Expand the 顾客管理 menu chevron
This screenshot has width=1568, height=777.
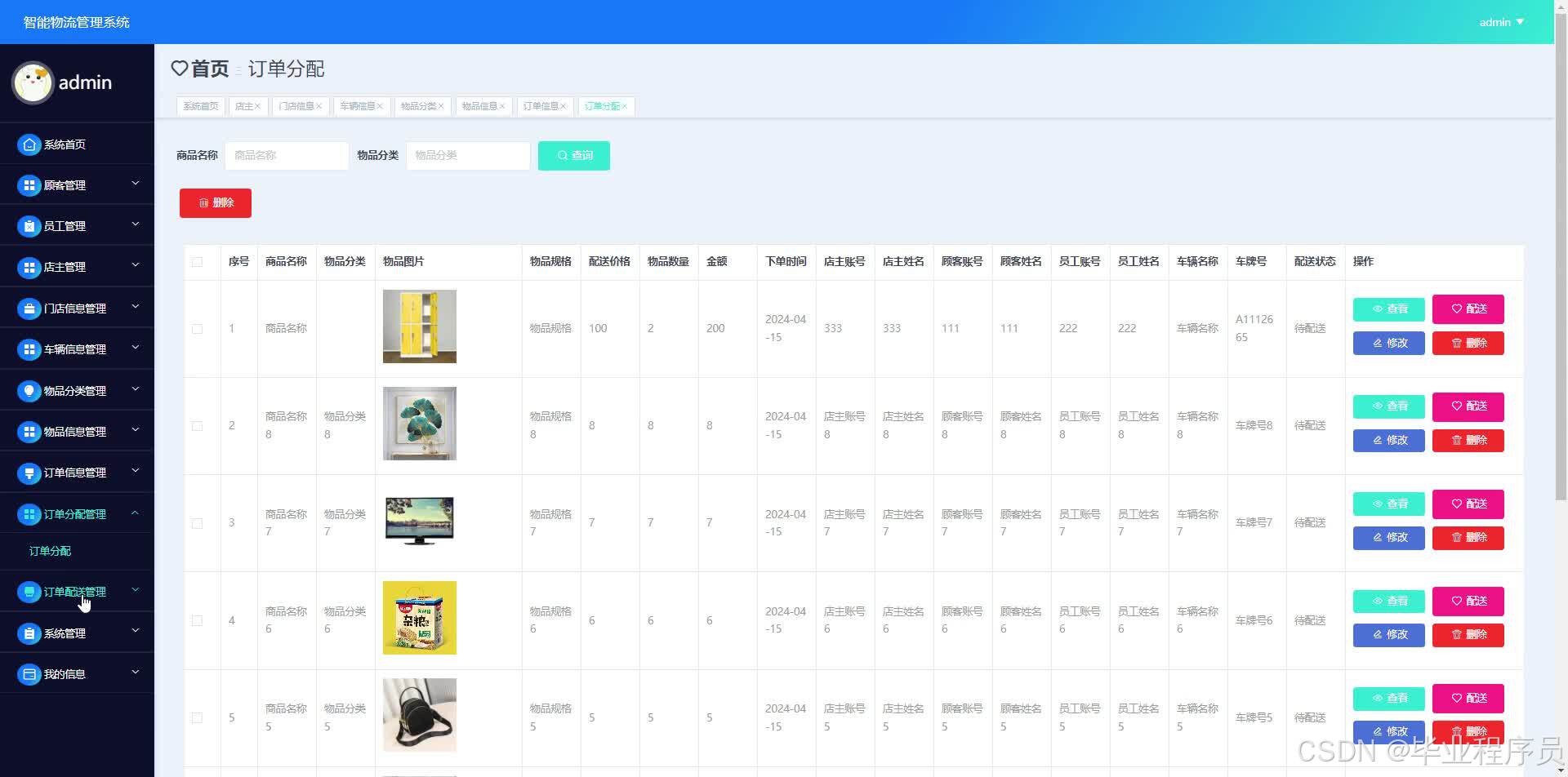[x=136, y=184]
